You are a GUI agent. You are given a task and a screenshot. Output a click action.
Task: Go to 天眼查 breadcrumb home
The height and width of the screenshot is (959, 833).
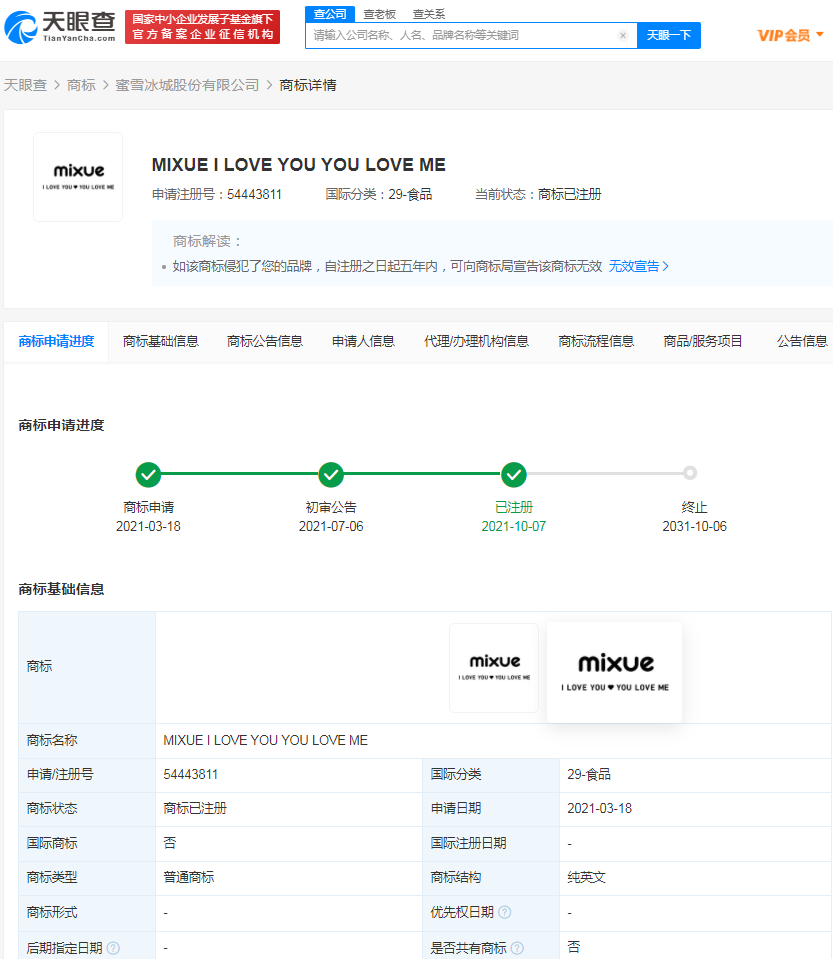point(26,85)
